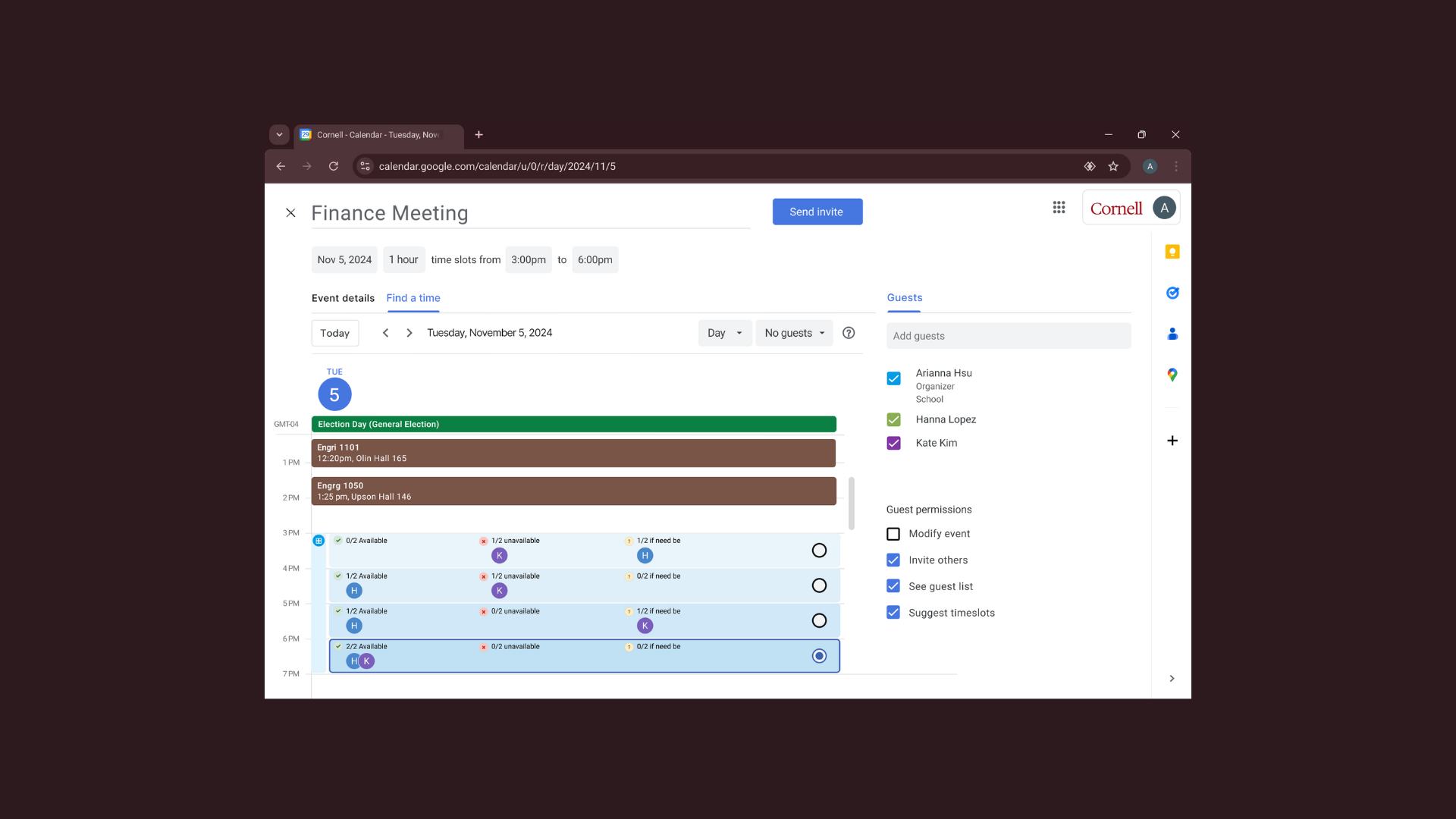Select the 3 PM time slot radio

point(819,551)
